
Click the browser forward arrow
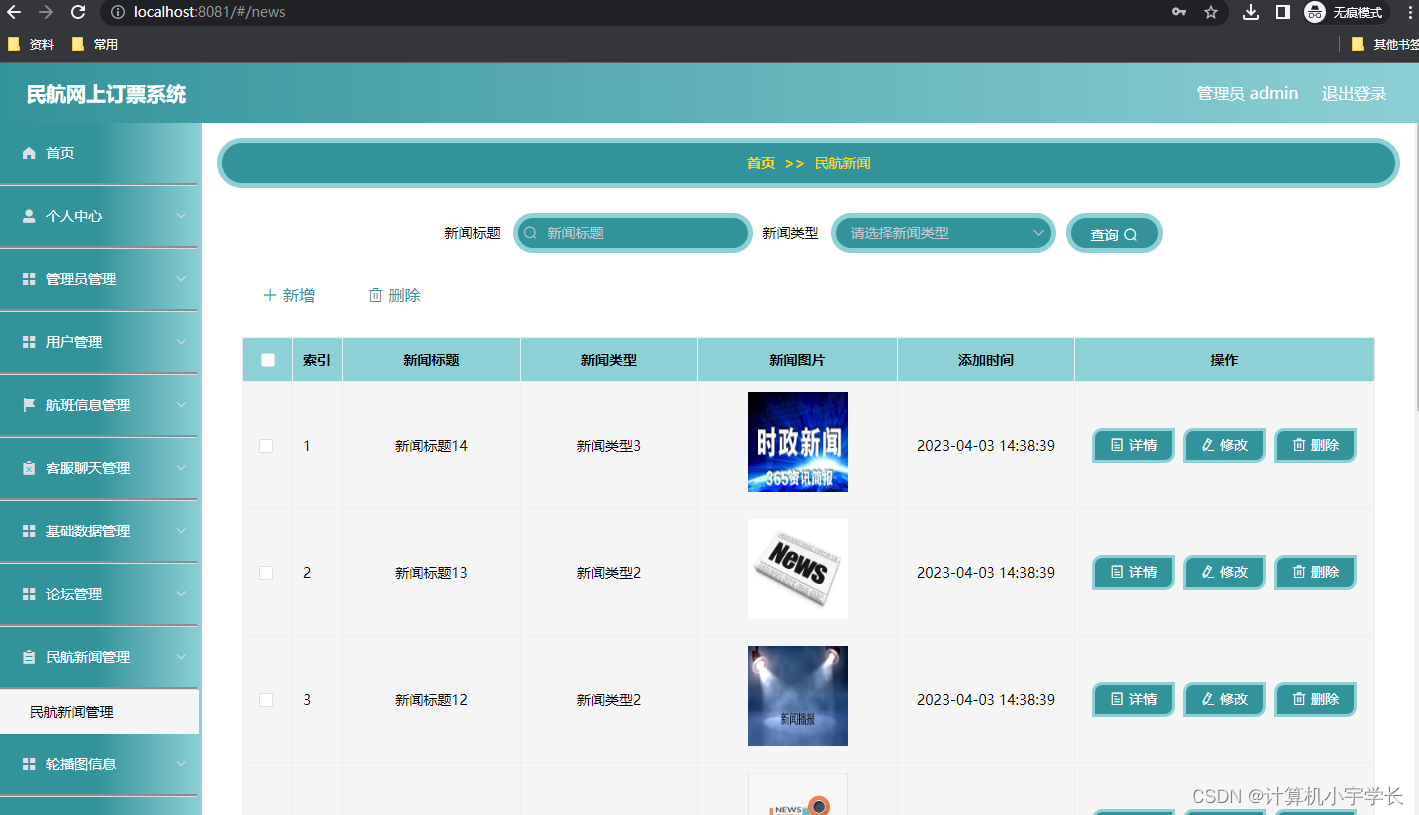point(45,12)
